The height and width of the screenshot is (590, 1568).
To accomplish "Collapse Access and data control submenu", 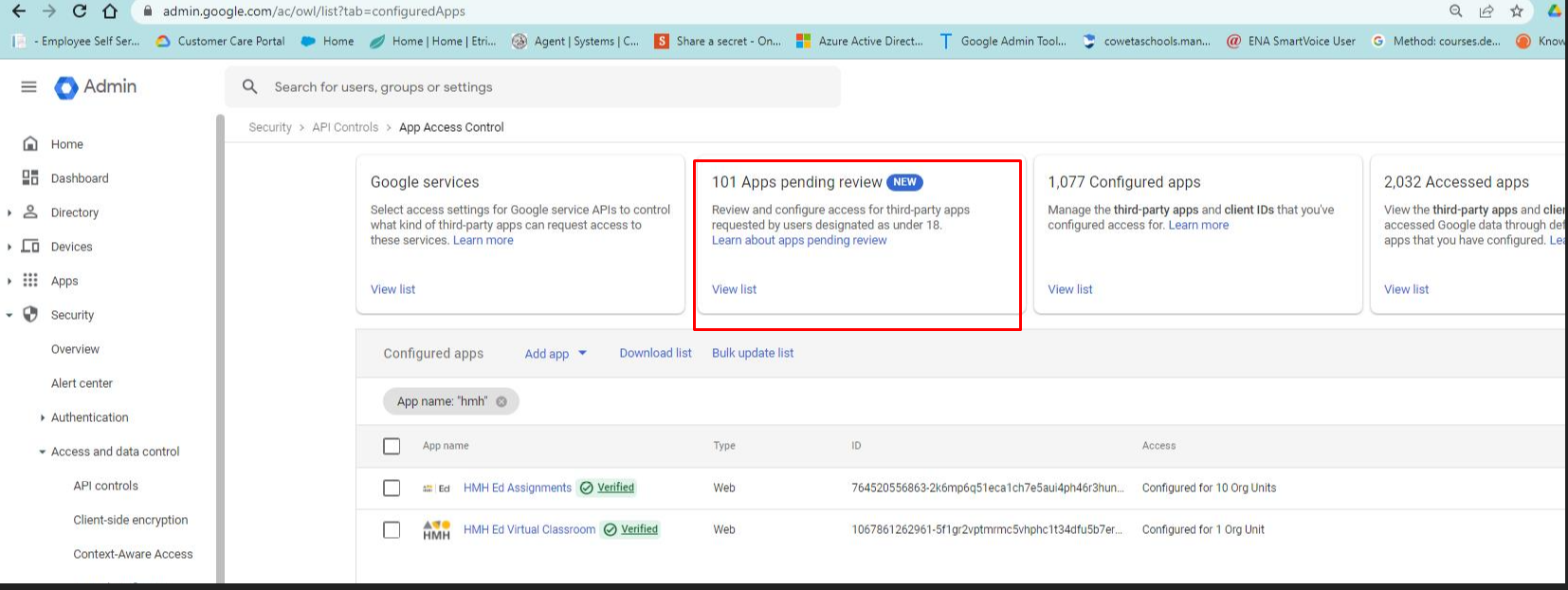I will 43,452.
